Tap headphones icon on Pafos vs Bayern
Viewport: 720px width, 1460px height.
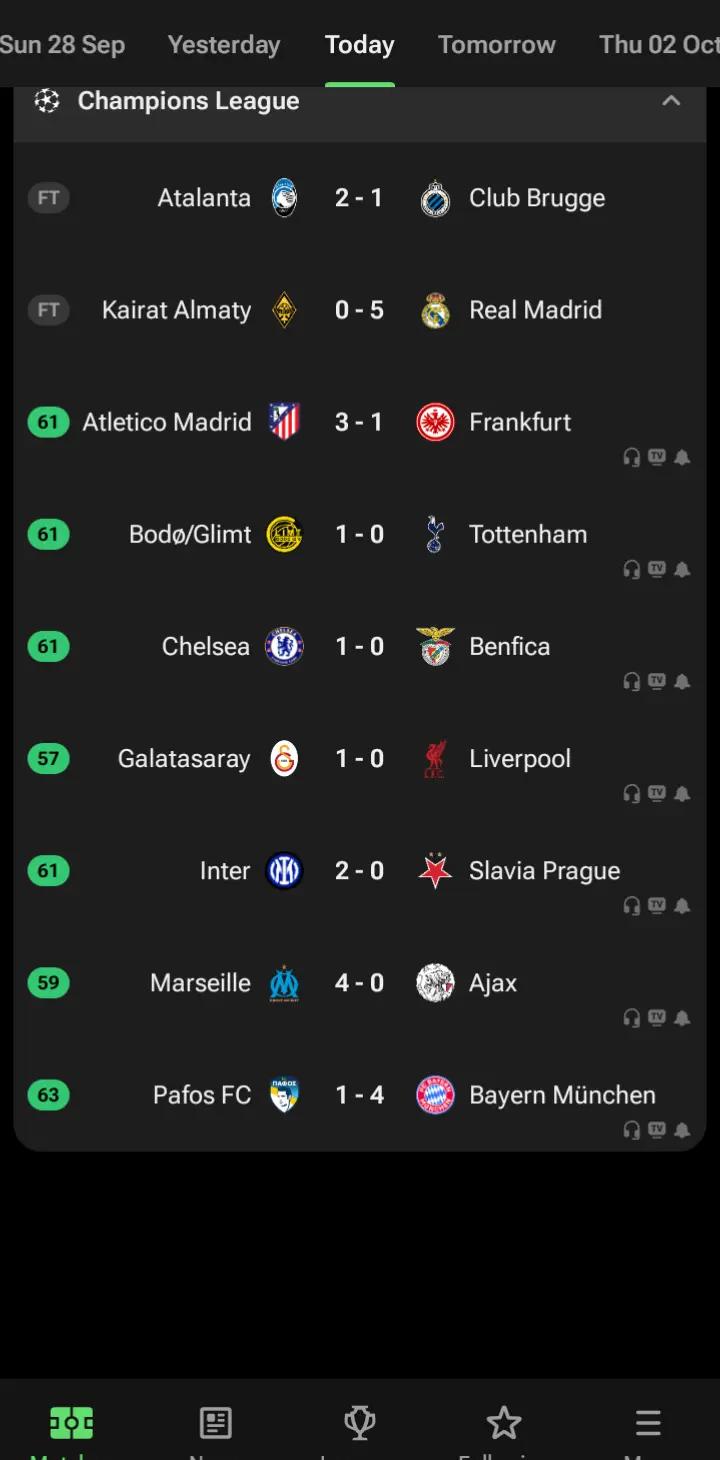tap(632, 1130)
